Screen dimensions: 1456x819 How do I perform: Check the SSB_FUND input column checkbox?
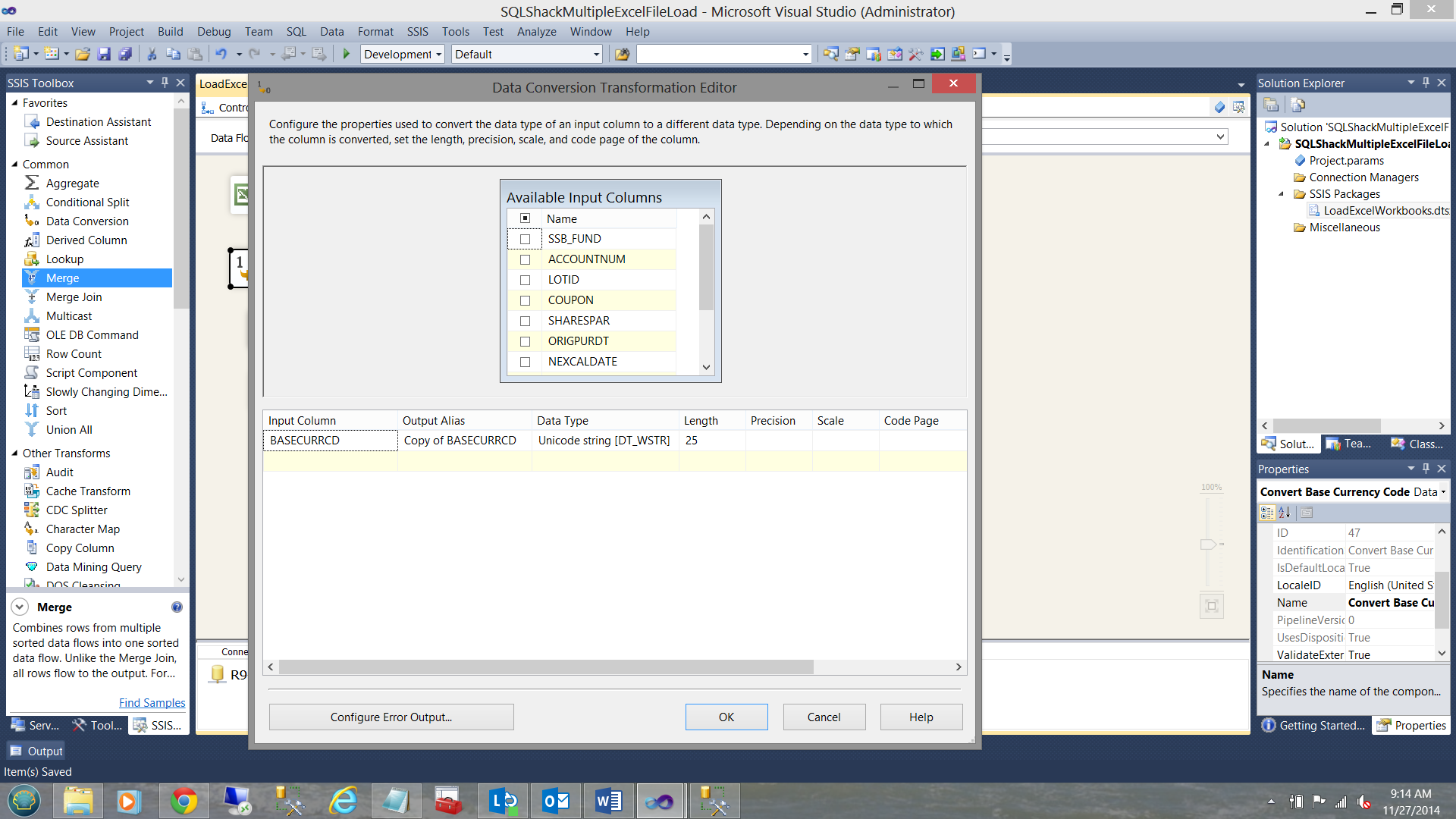[x=525, y=240]
